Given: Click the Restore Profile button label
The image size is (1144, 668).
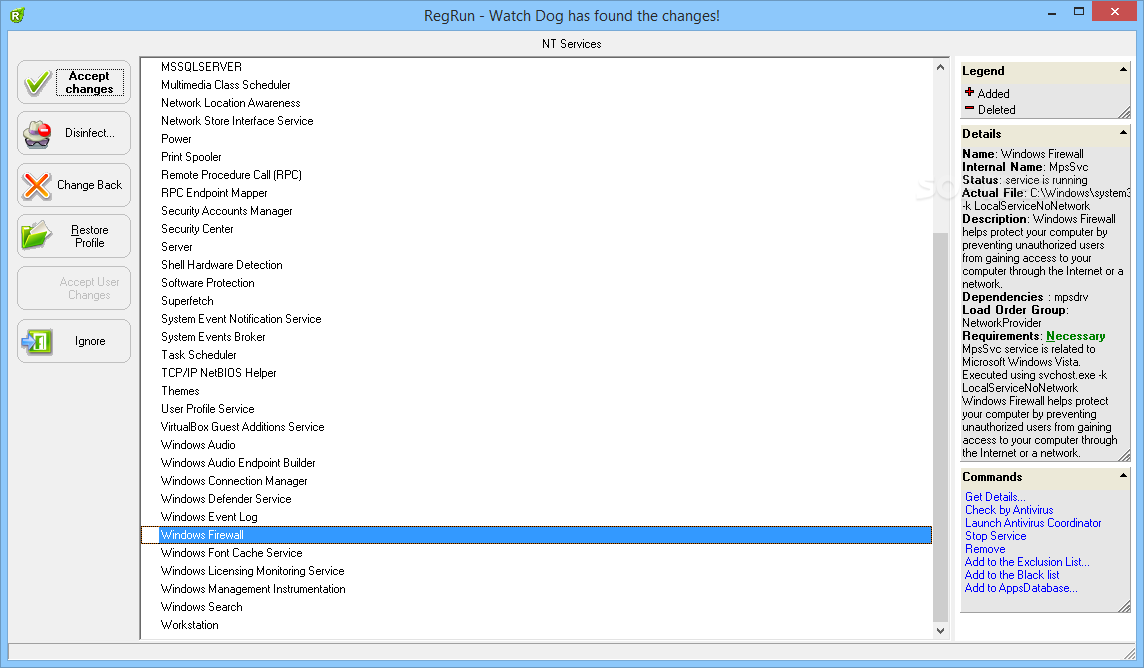Looking at the screenshot, I should pos(90,236).
